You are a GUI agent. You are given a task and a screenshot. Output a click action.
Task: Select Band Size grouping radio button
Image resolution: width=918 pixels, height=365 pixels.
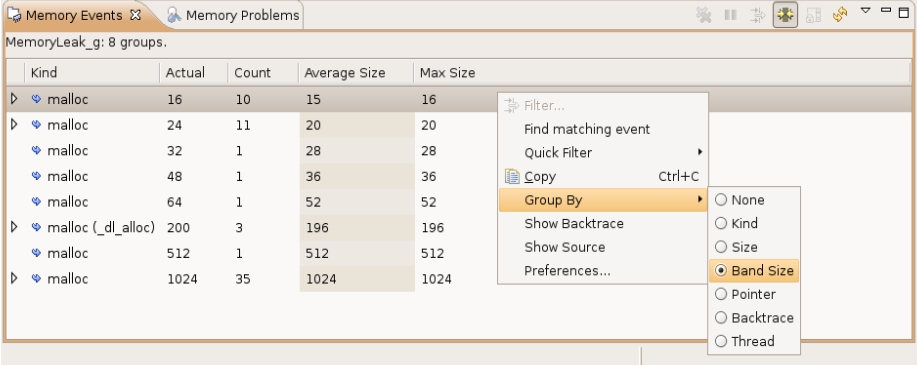pyautogui.click(x=721, y=270)
